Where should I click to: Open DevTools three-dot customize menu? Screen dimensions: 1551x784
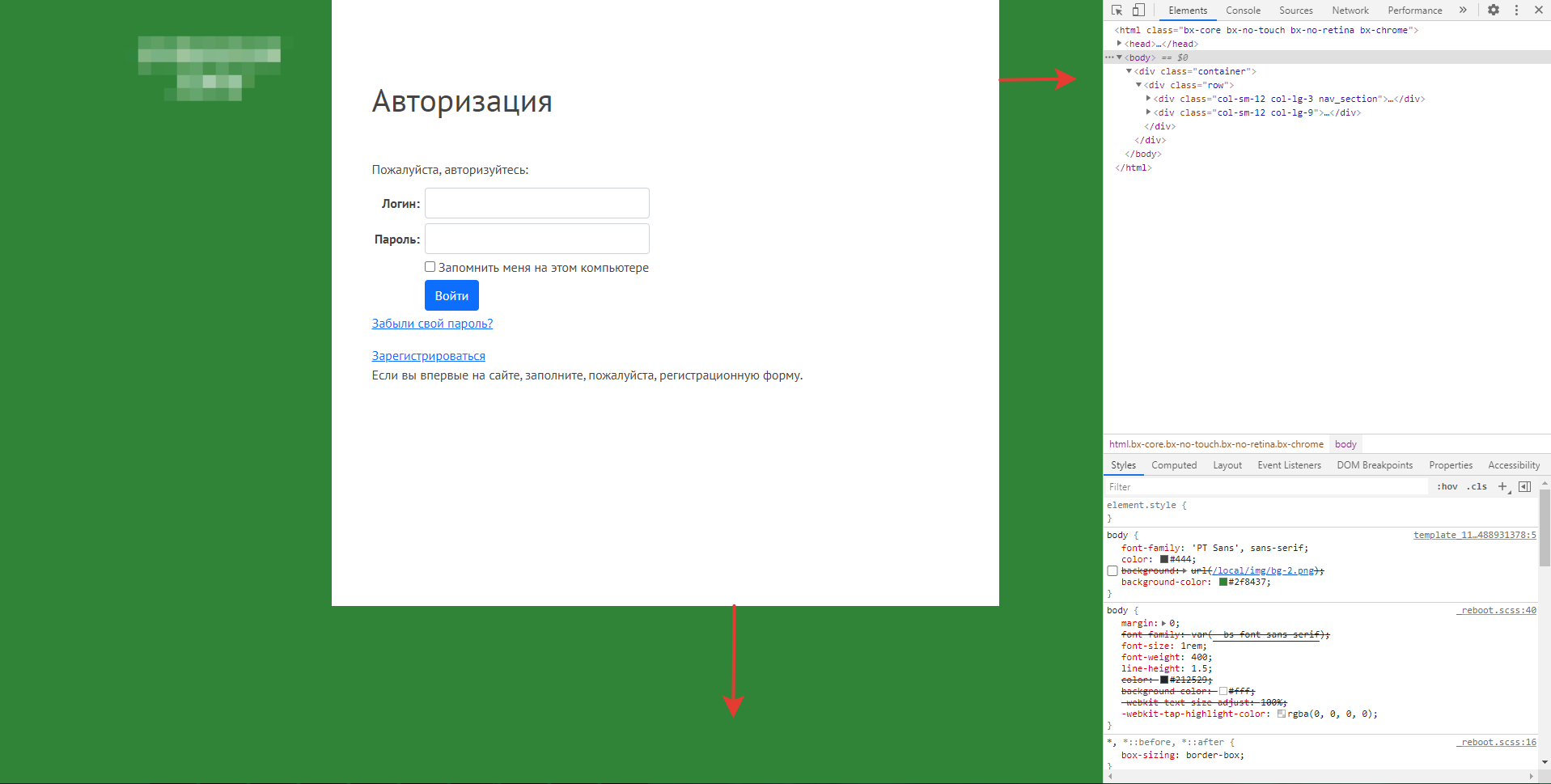[x=1516, y=10]
